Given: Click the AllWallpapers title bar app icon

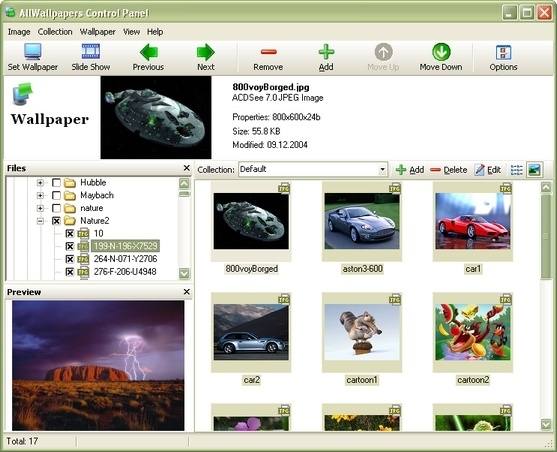Looking at the screenshot, I should (10, 12).
